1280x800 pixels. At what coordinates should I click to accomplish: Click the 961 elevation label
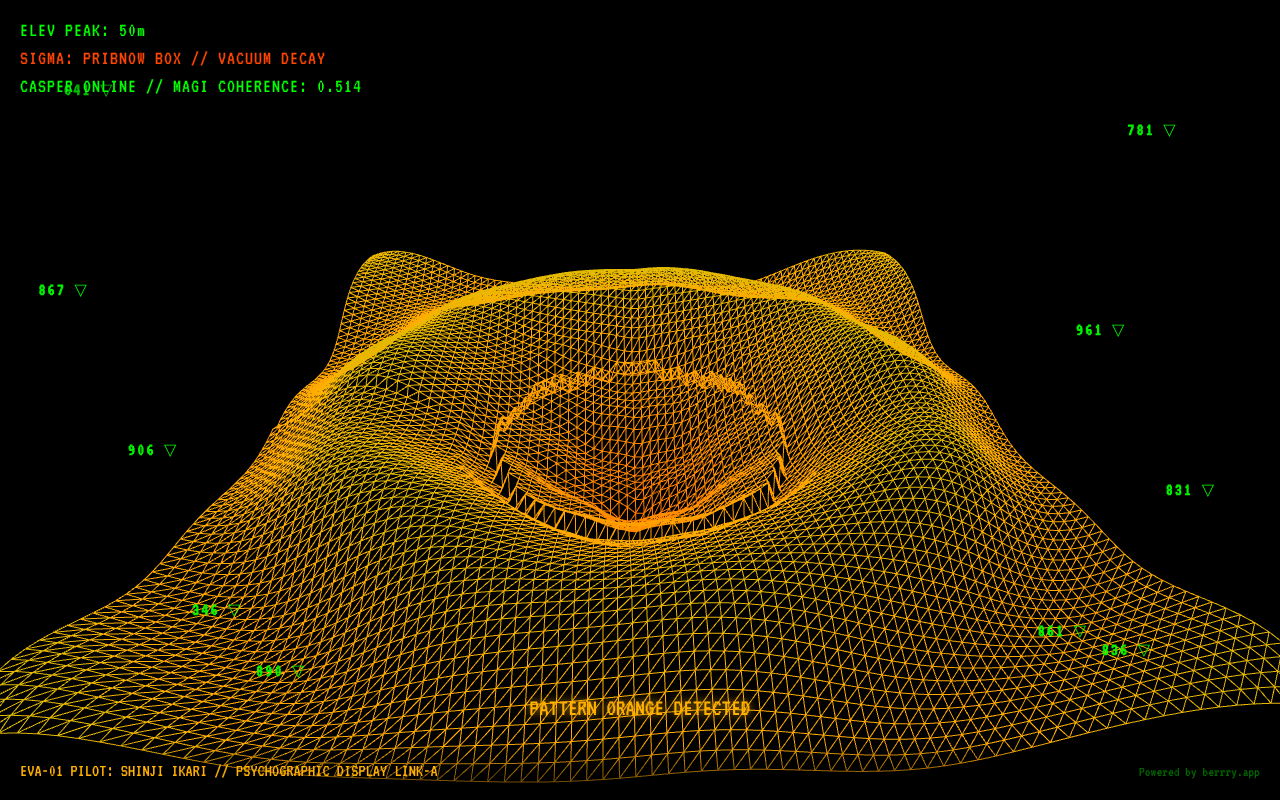point(1089,331)
